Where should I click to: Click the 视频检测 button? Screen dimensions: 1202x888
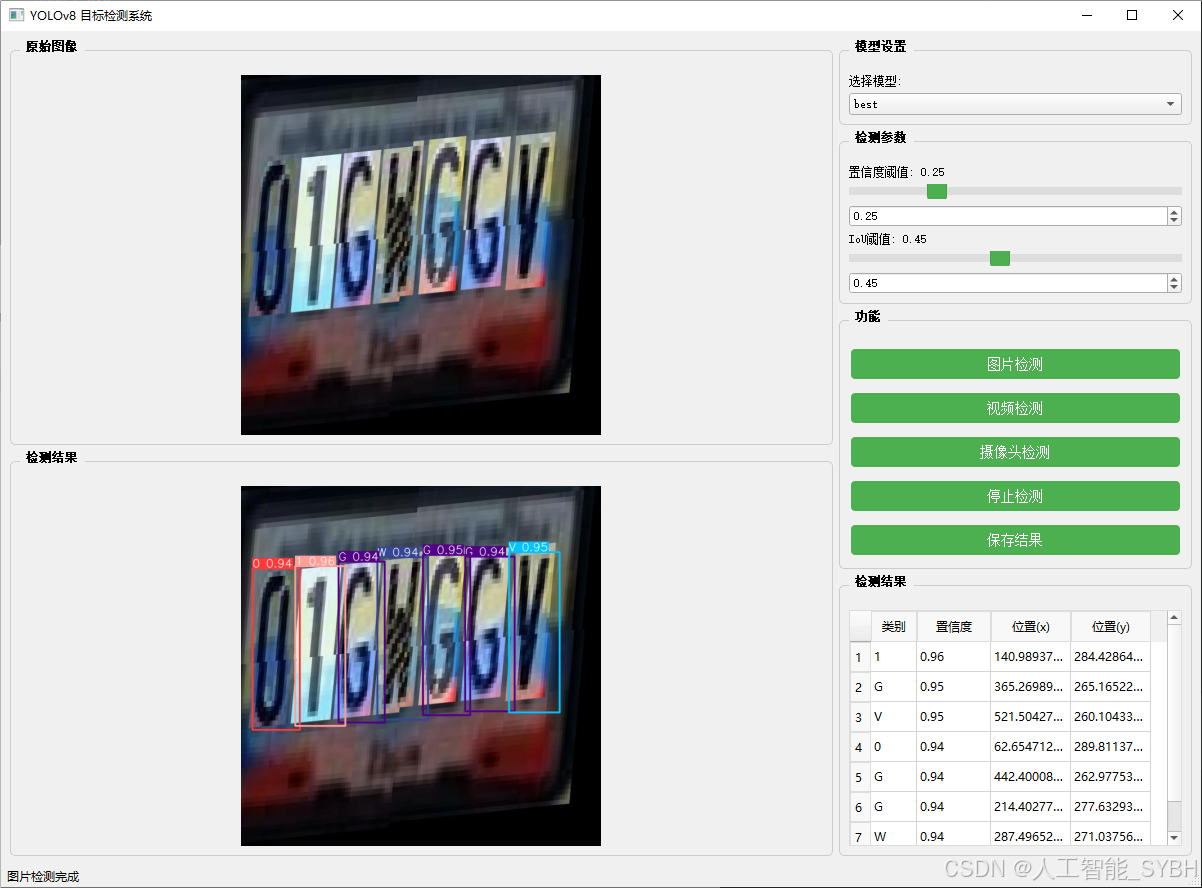(x=1014, y=408)
